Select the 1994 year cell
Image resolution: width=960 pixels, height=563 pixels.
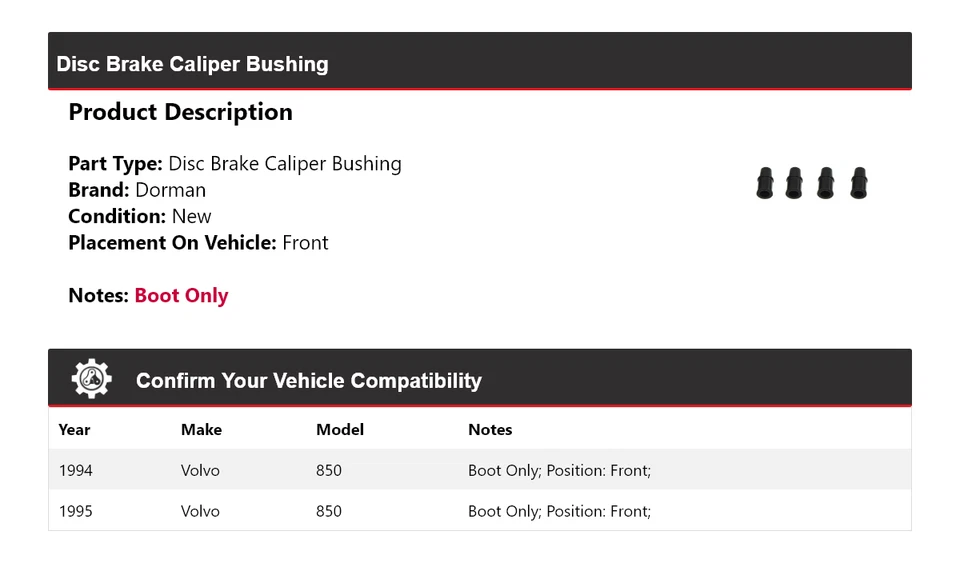(76, 470)
